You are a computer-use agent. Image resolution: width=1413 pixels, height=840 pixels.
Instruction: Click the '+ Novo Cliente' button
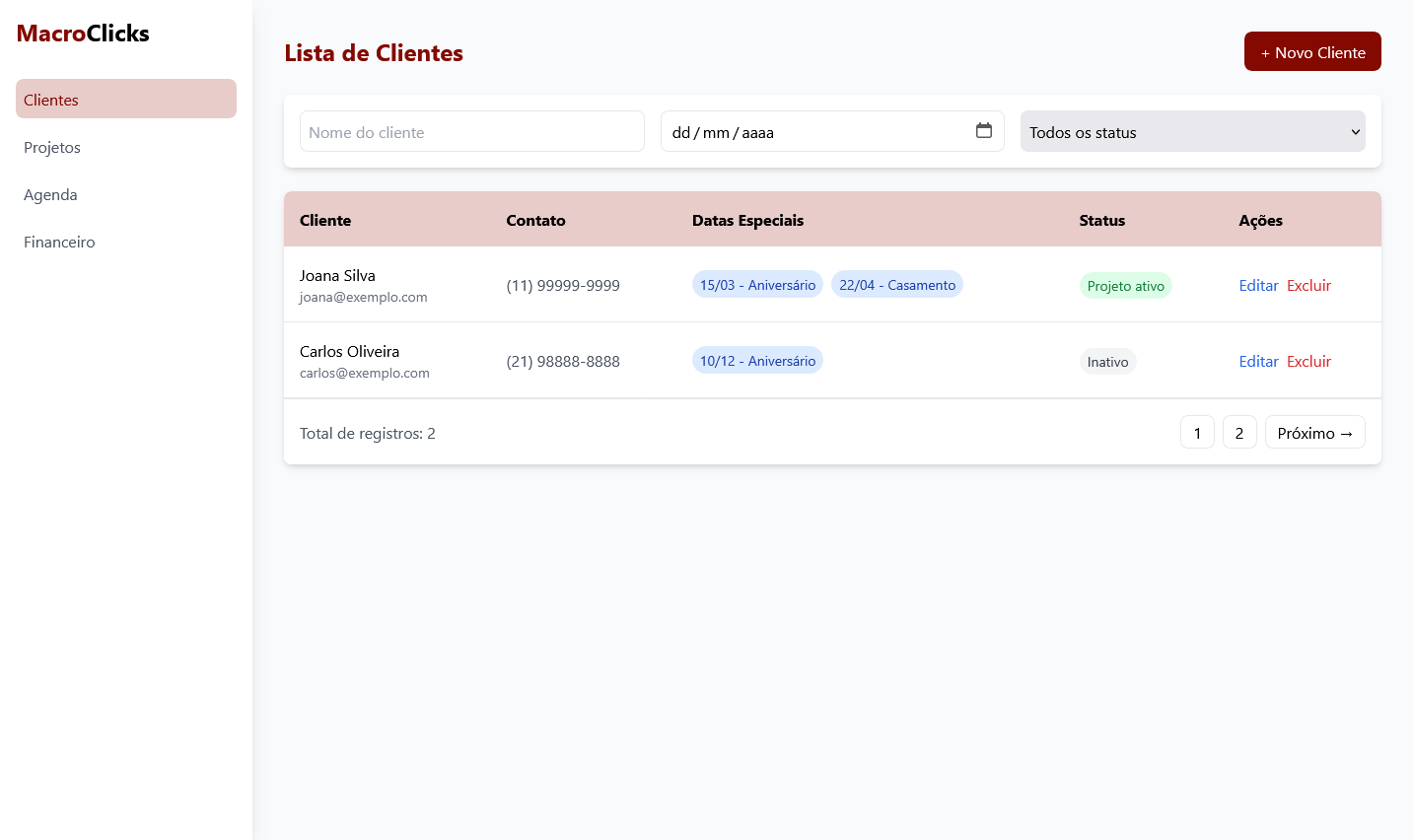[1312, 51]
